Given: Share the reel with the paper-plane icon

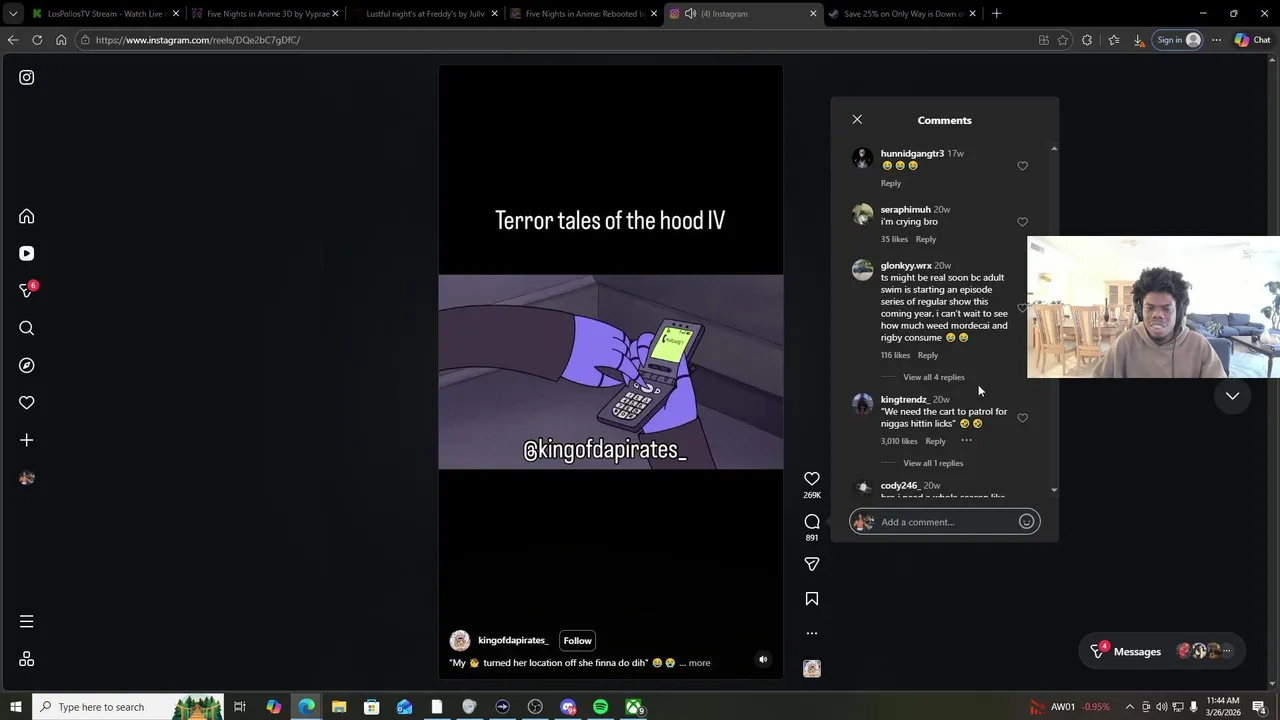Looking at the screenshot, I should point(812,564).
